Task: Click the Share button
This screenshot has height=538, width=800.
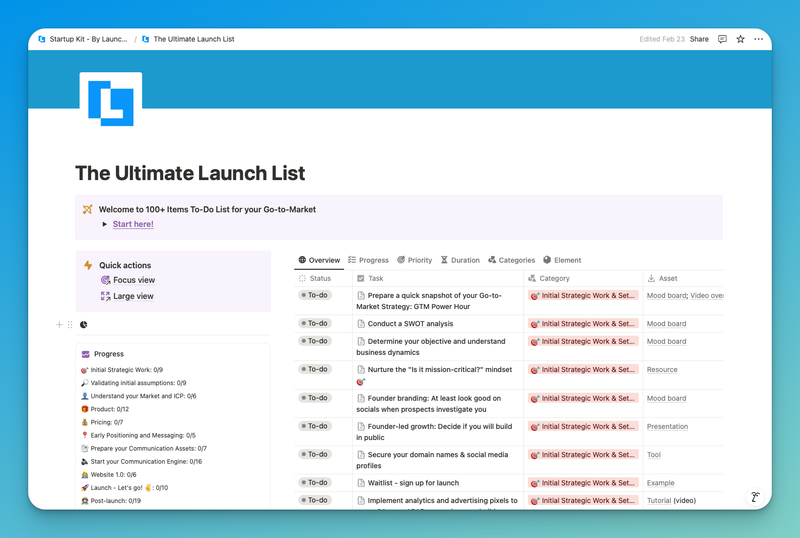Action: (699, 39)
